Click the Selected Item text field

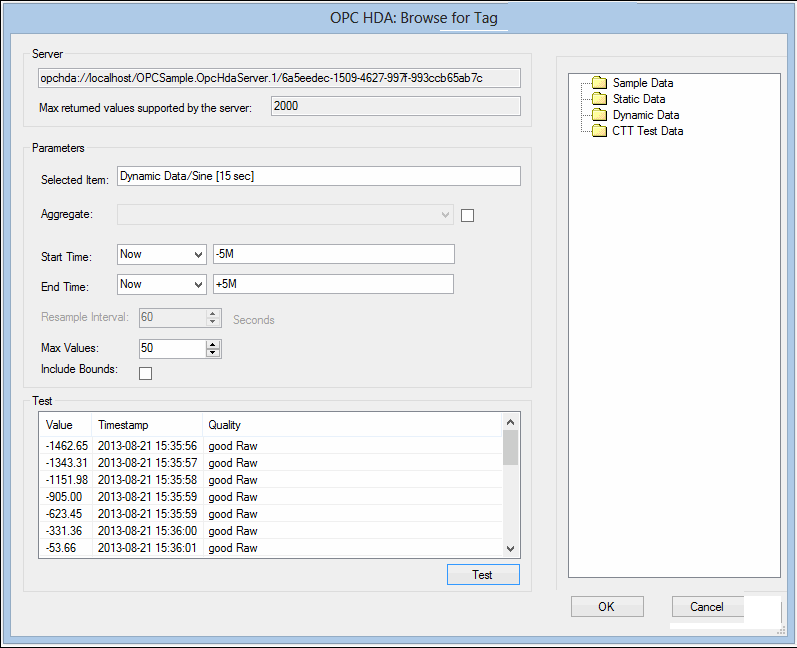(x=318, y=176)
